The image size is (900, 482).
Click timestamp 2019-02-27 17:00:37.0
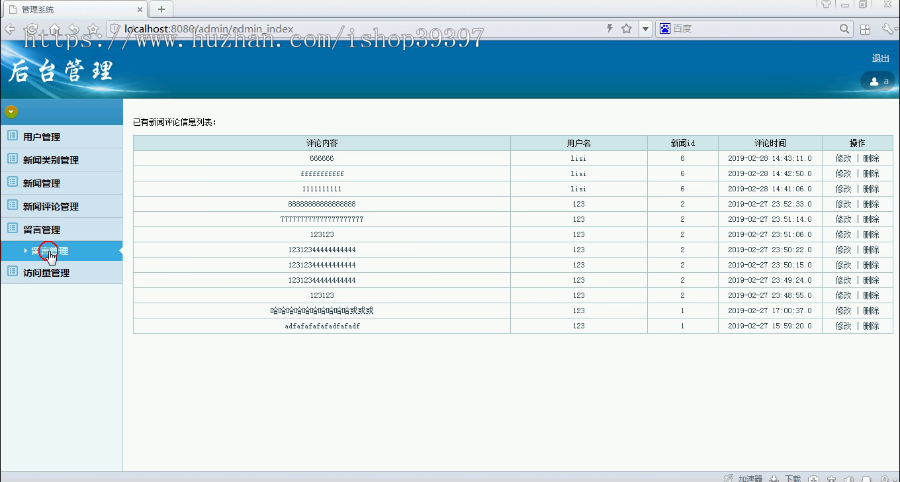point(770,310)
